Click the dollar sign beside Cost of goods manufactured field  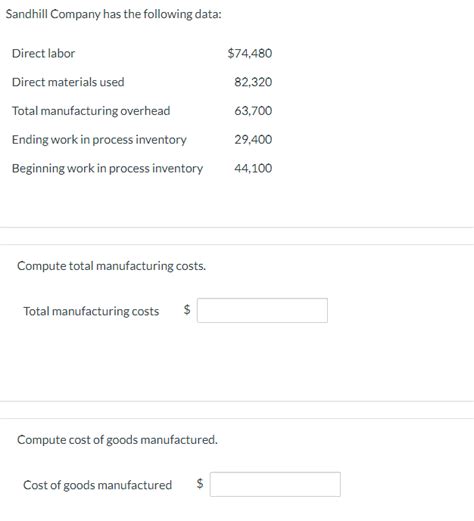tap(200, 483)
